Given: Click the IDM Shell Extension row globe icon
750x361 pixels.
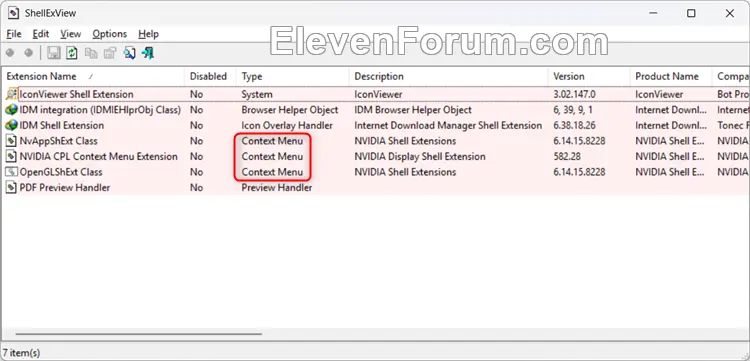Looking at the screenshot, I should point(11,125).
